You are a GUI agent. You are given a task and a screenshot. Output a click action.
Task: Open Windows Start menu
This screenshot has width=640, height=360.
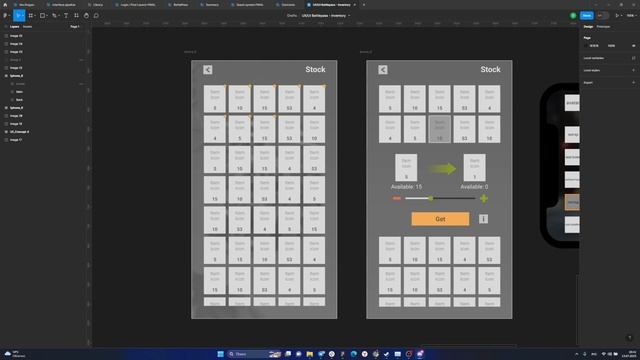220,354
